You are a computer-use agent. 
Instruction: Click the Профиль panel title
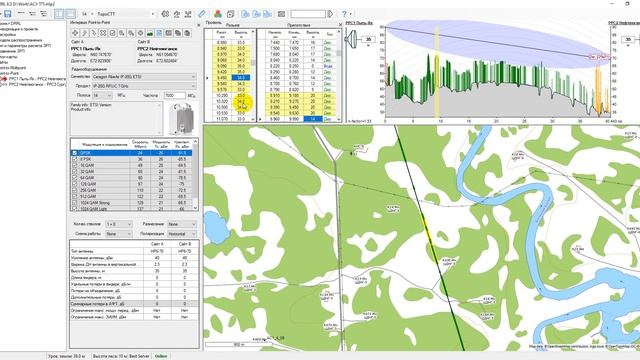point(213,22)
